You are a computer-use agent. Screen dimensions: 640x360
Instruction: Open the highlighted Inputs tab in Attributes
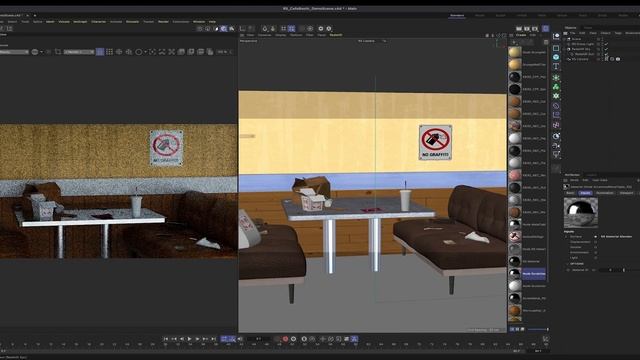(585, 193)
